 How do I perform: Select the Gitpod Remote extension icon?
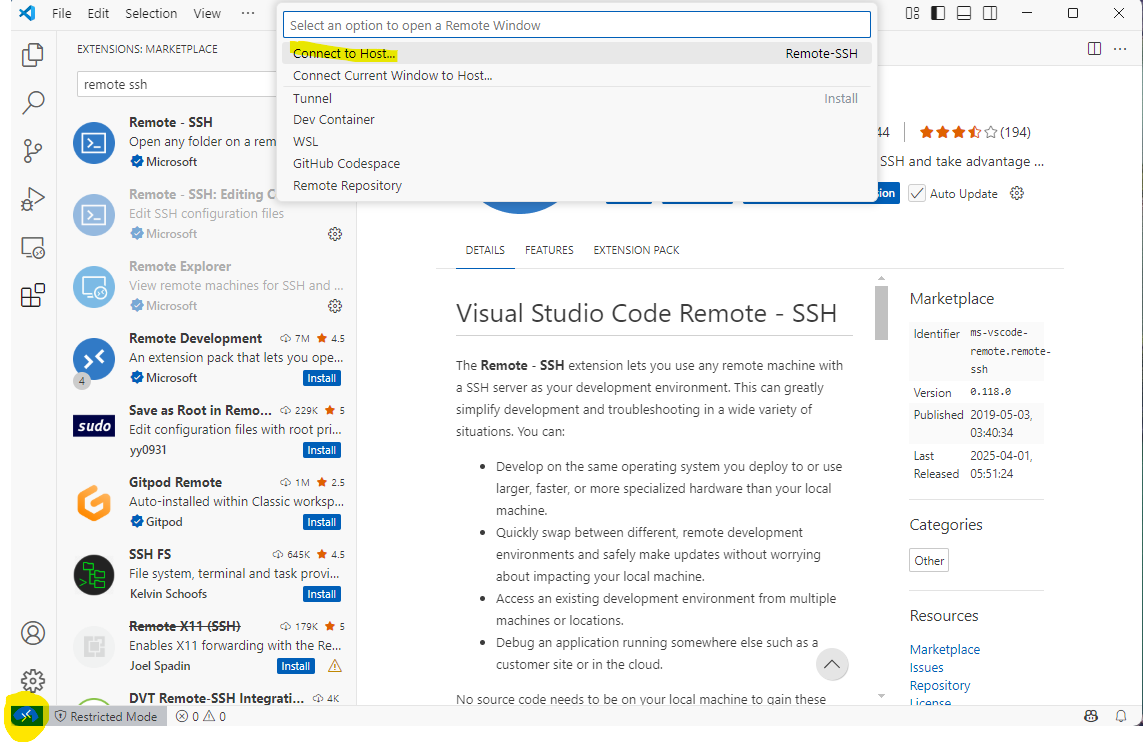[94, 503]
